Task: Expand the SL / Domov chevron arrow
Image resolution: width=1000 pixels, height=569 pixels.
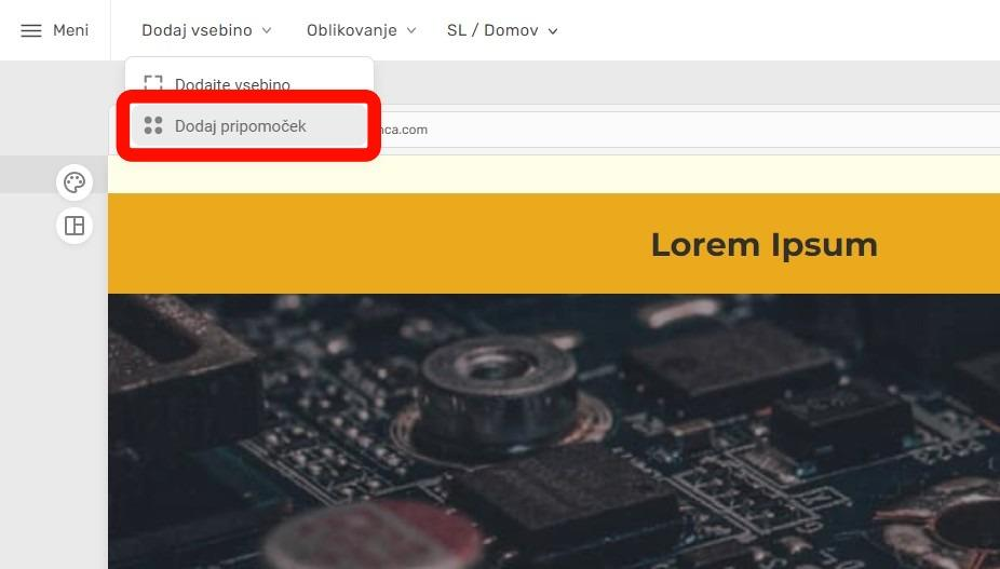Action: click(553, 31)
